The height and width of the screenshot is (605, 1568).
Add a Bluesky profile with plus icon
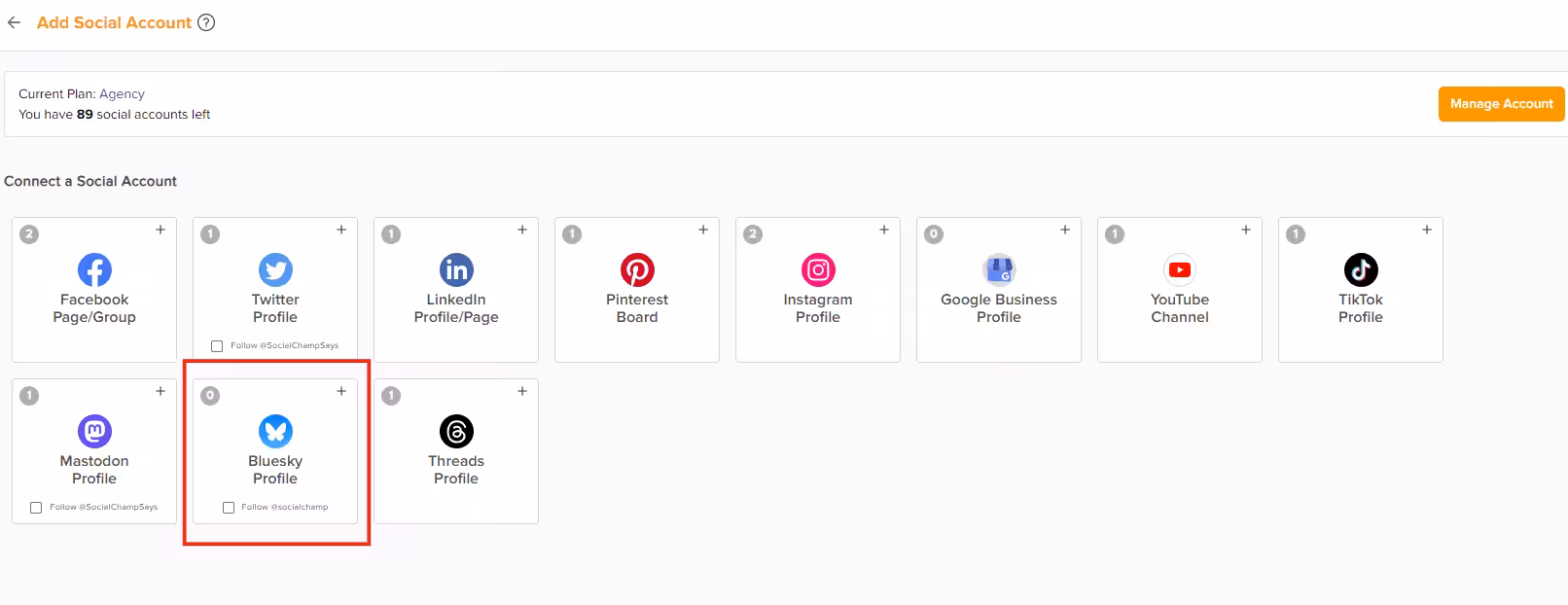[x=341, y=391]
